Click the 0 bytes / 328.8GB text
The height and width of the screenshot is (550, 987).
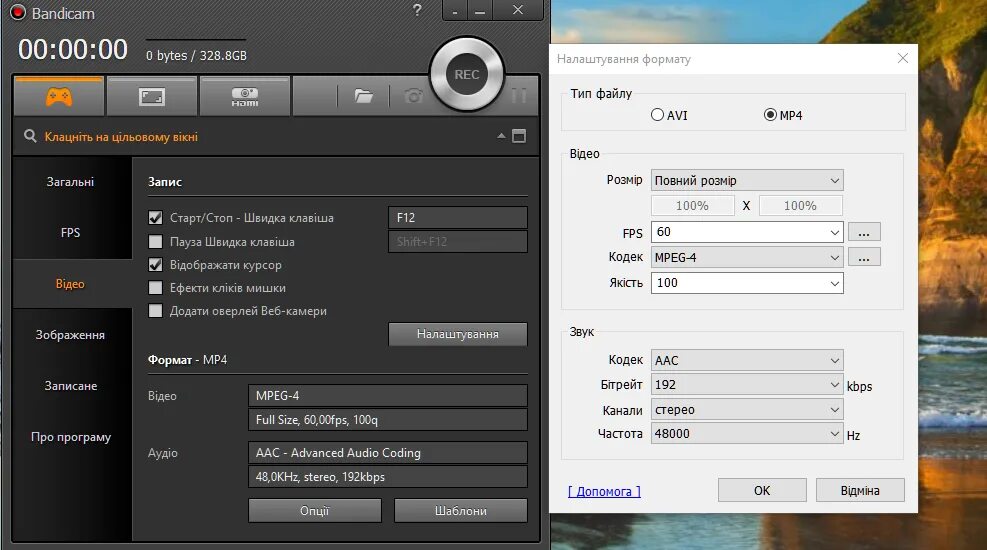click(196, 55)
